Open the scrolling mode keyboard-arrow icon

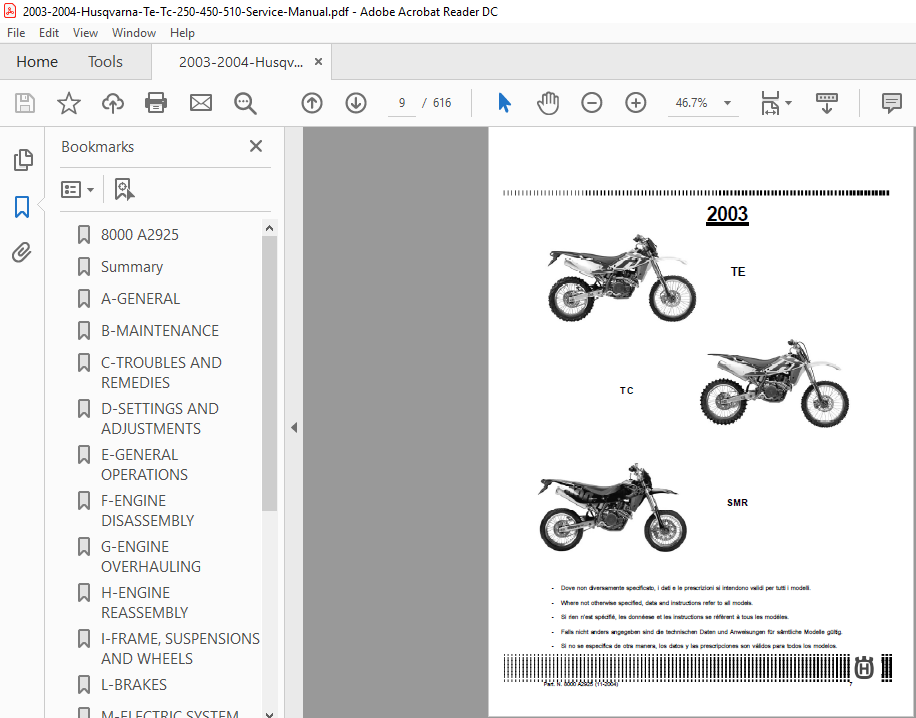[x=827, y=103]
